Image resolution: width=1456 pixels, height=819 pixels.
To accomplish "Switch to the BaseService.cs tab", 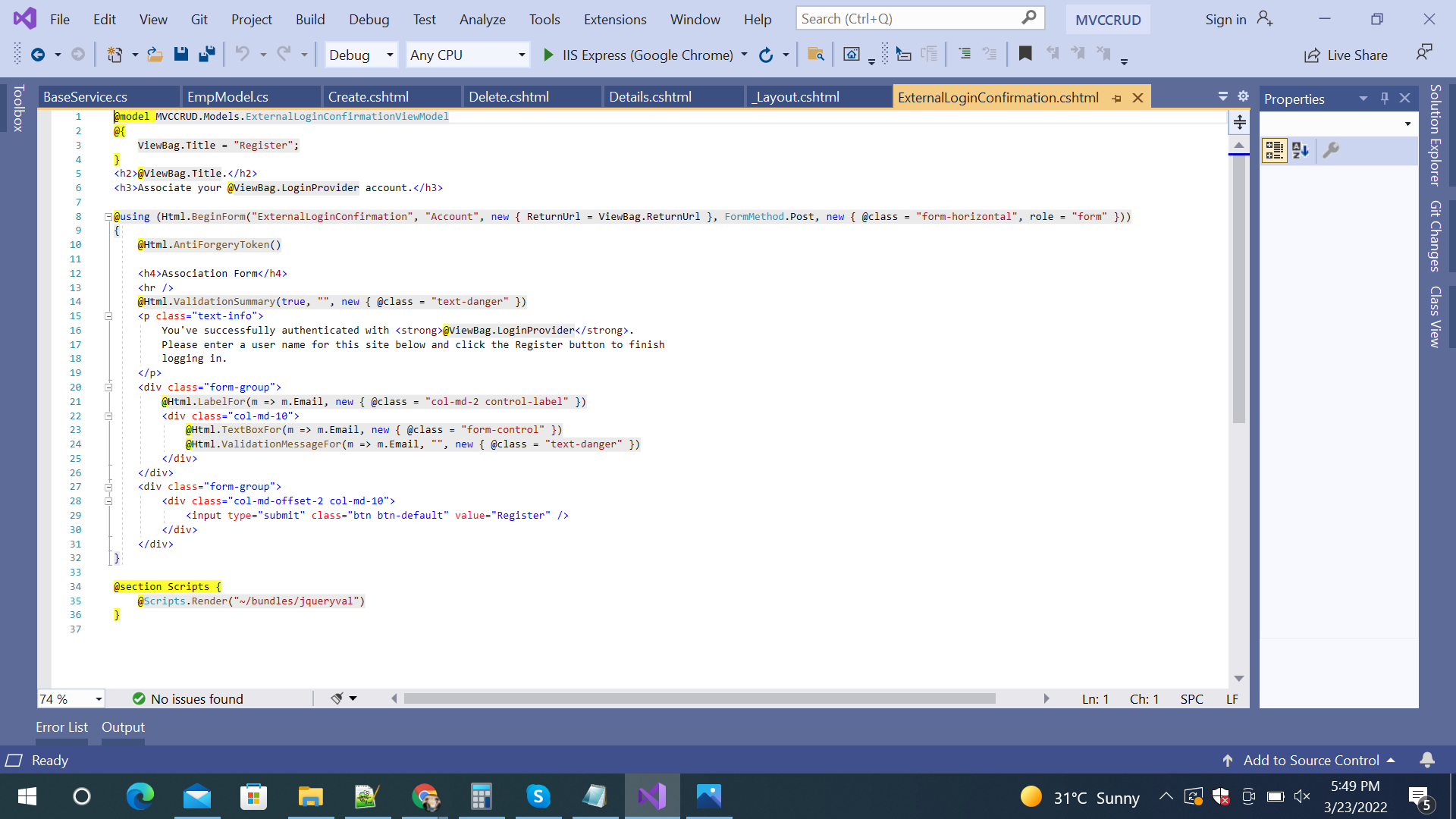I will click(x=108, y=96).
